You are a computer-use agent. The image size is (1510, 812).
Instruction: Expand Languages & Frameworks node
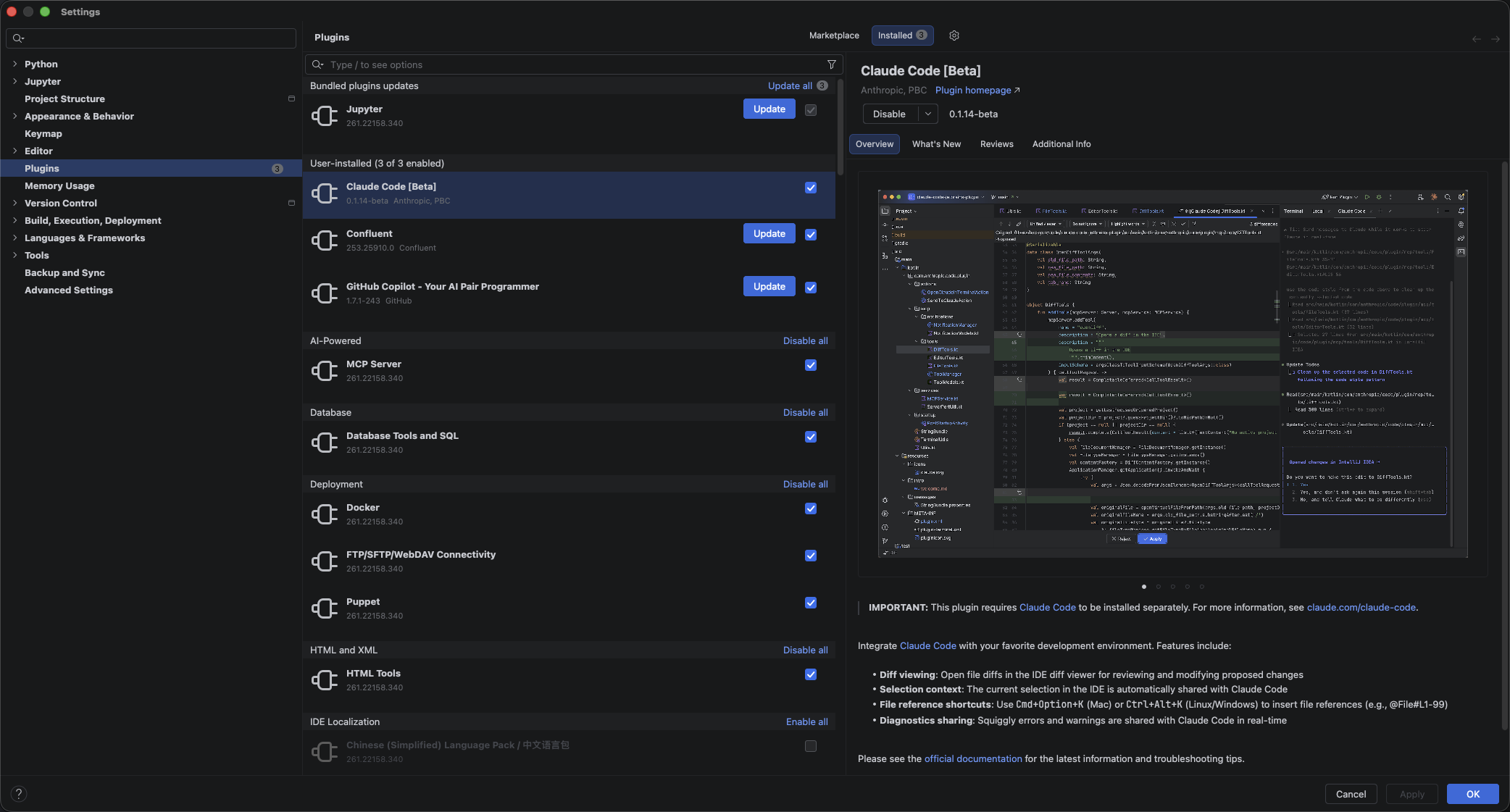pyautogui.click(x=14, y=238)
